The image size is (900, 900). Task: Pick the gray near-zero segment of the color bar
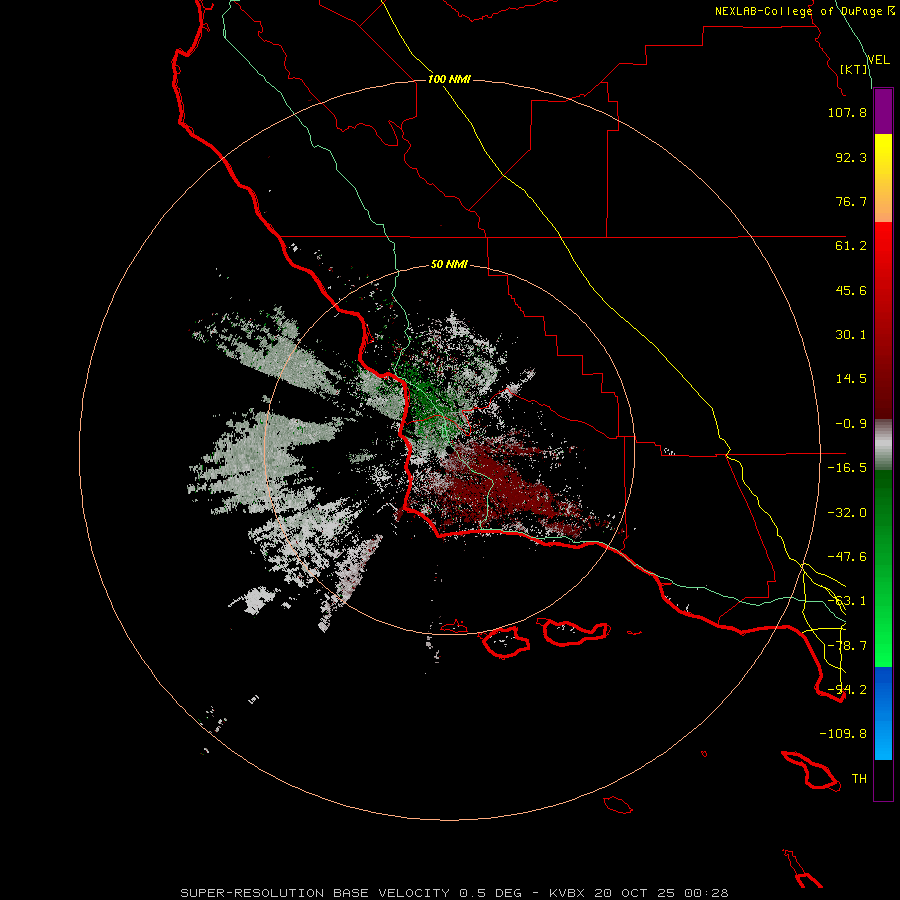[x=883, y=445]
